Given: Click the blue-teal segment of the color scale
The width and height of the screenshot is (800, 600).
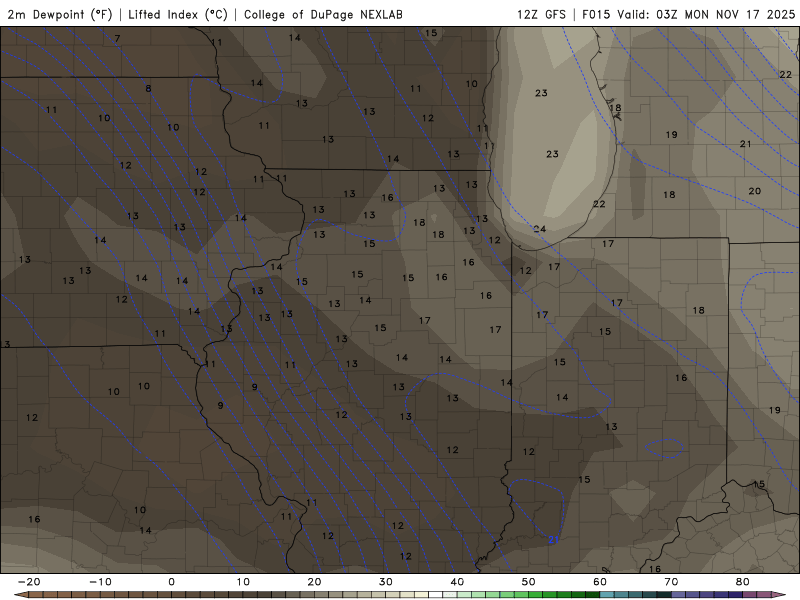Looking at the screenshot, I should coord(635,595).
